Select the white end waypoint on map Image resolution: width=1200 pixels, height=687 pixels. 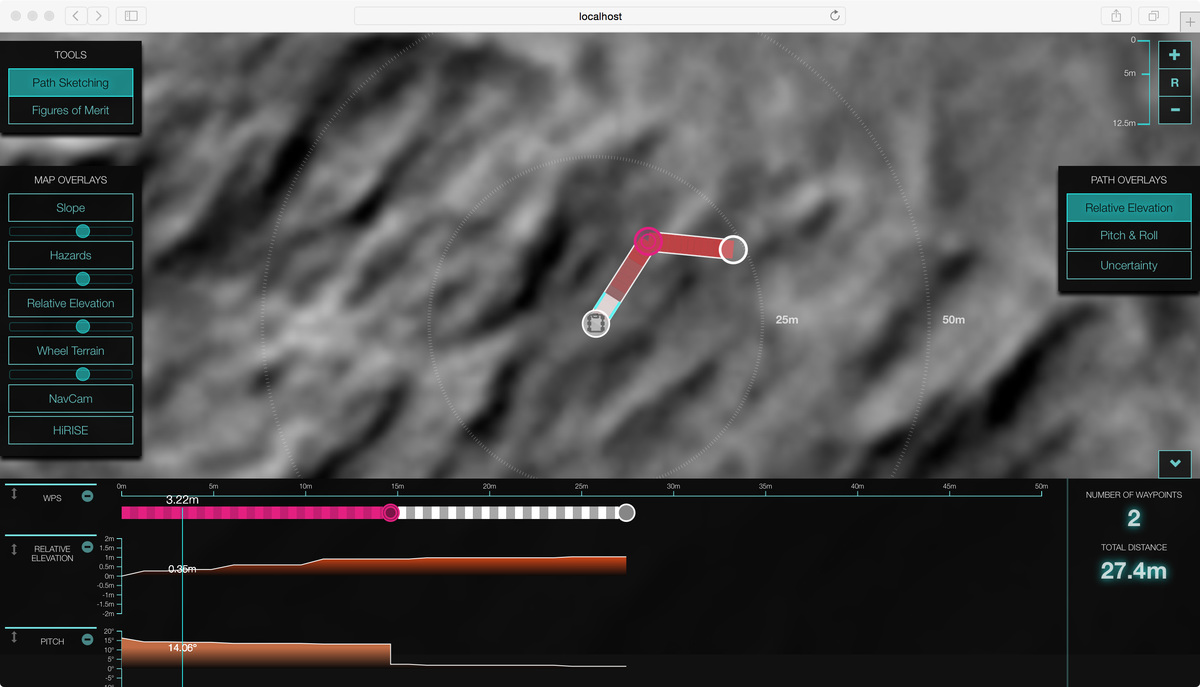733,249
